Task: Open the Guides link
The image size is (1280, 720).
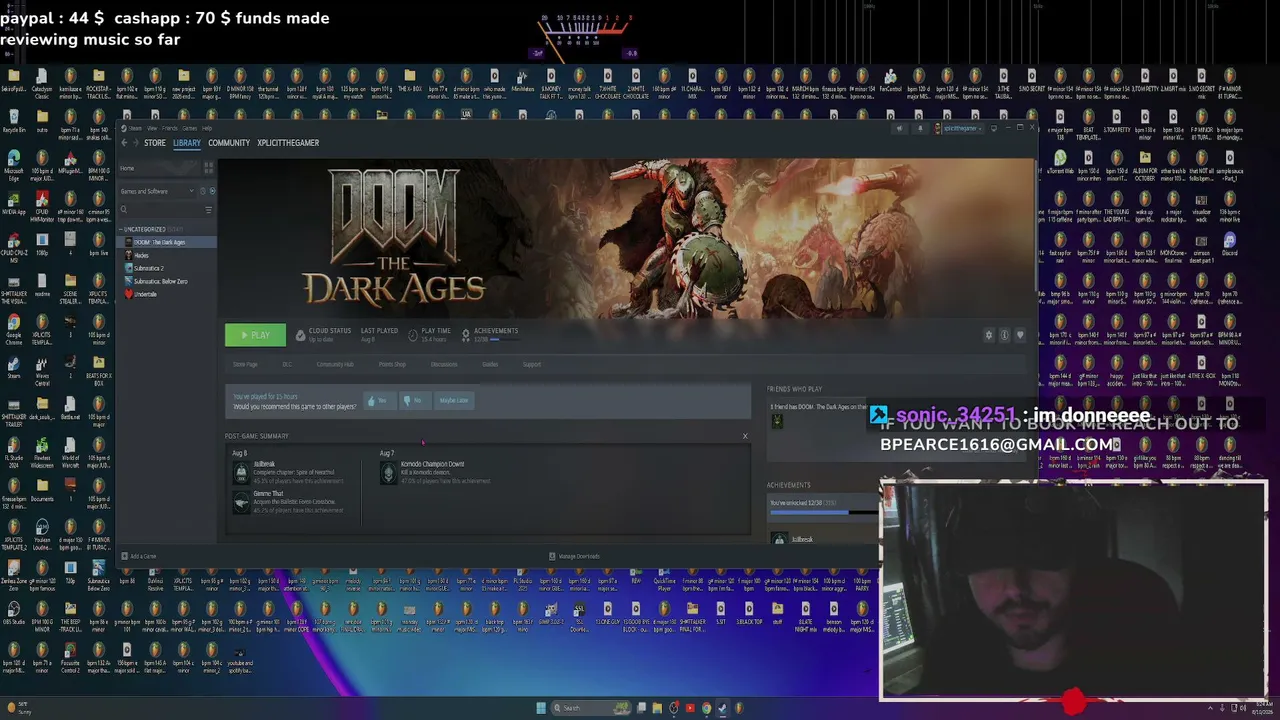Action: (490, 364)
